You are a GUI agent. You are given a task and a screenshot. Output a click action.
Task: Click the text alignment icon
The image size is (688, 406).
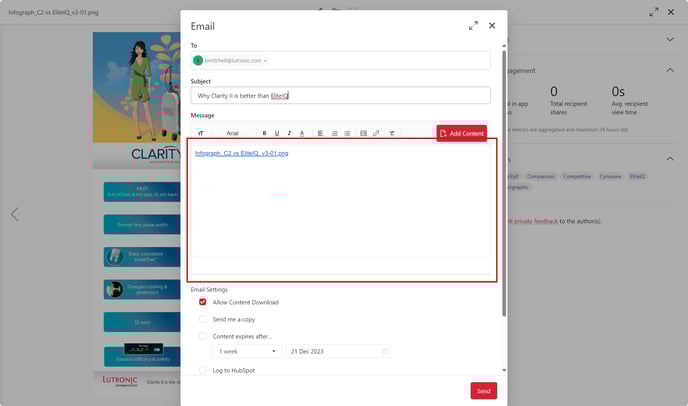(321, 133)
